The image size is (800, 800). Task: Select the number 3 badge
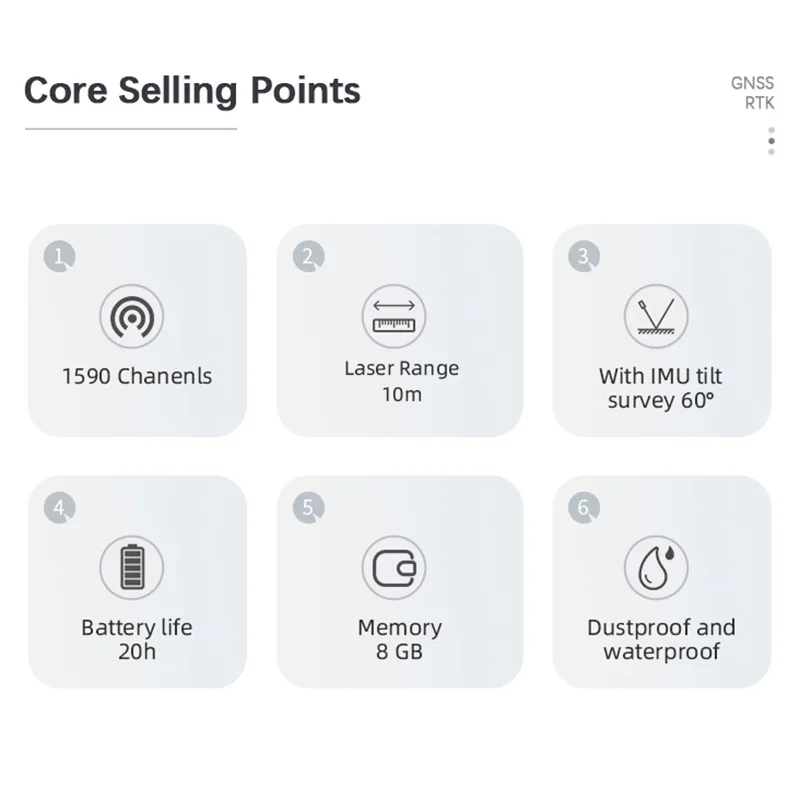coord(584,256)
